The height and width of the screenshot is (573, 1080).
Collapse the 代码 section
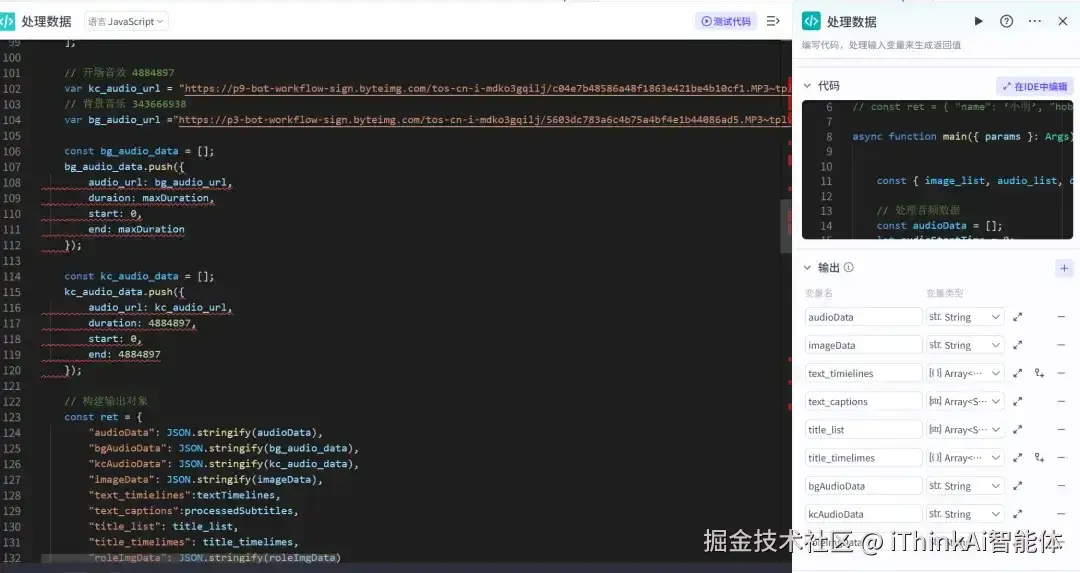click(807, 86)
